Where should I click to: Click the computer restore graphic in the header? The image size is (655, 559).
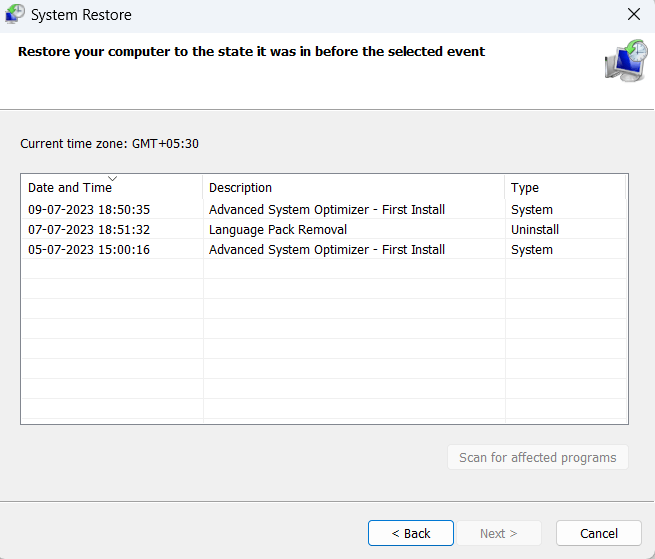point(626,61)
